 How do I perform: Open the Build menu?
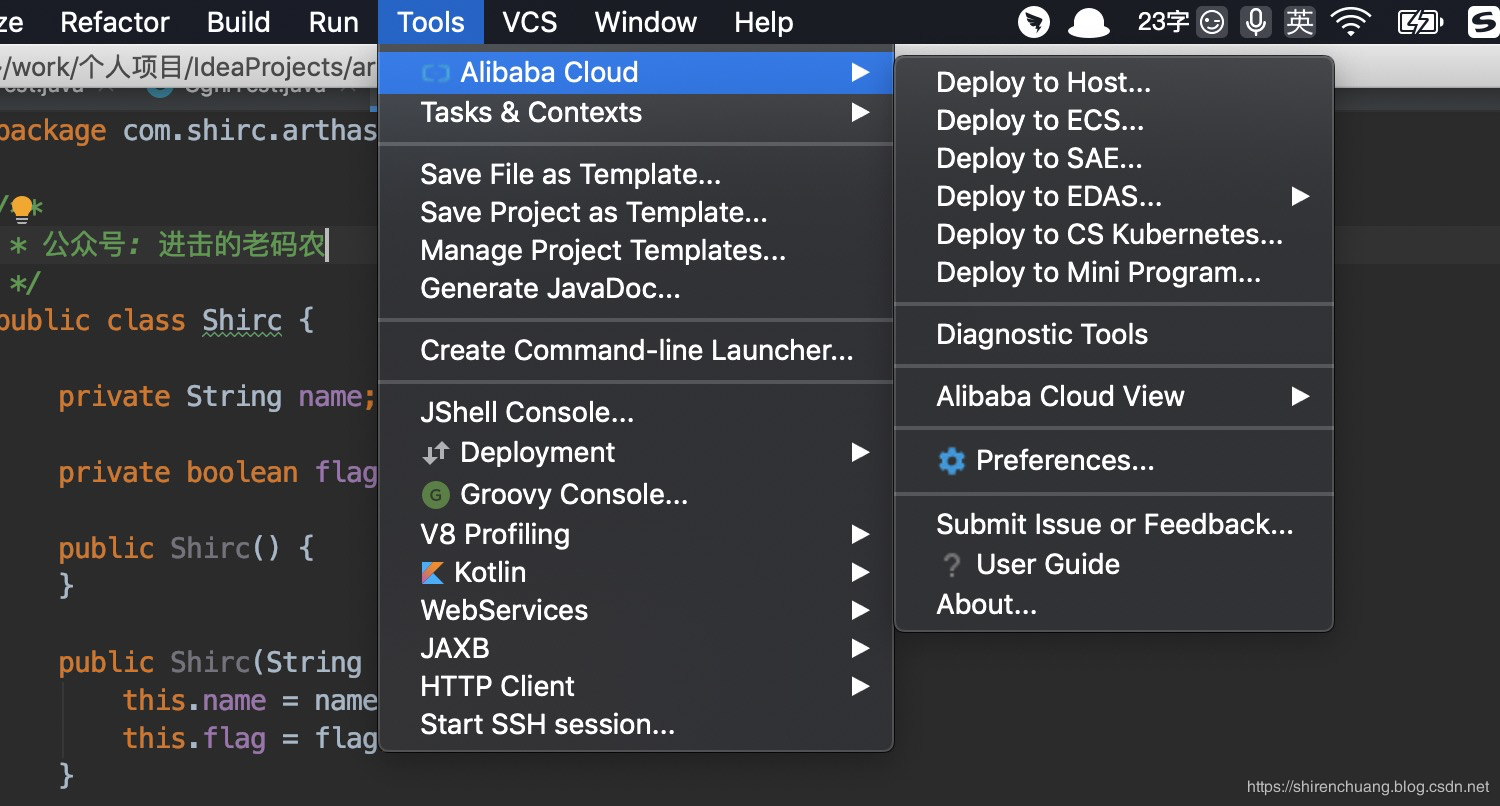pyautogui.click(x=238, y=22)
